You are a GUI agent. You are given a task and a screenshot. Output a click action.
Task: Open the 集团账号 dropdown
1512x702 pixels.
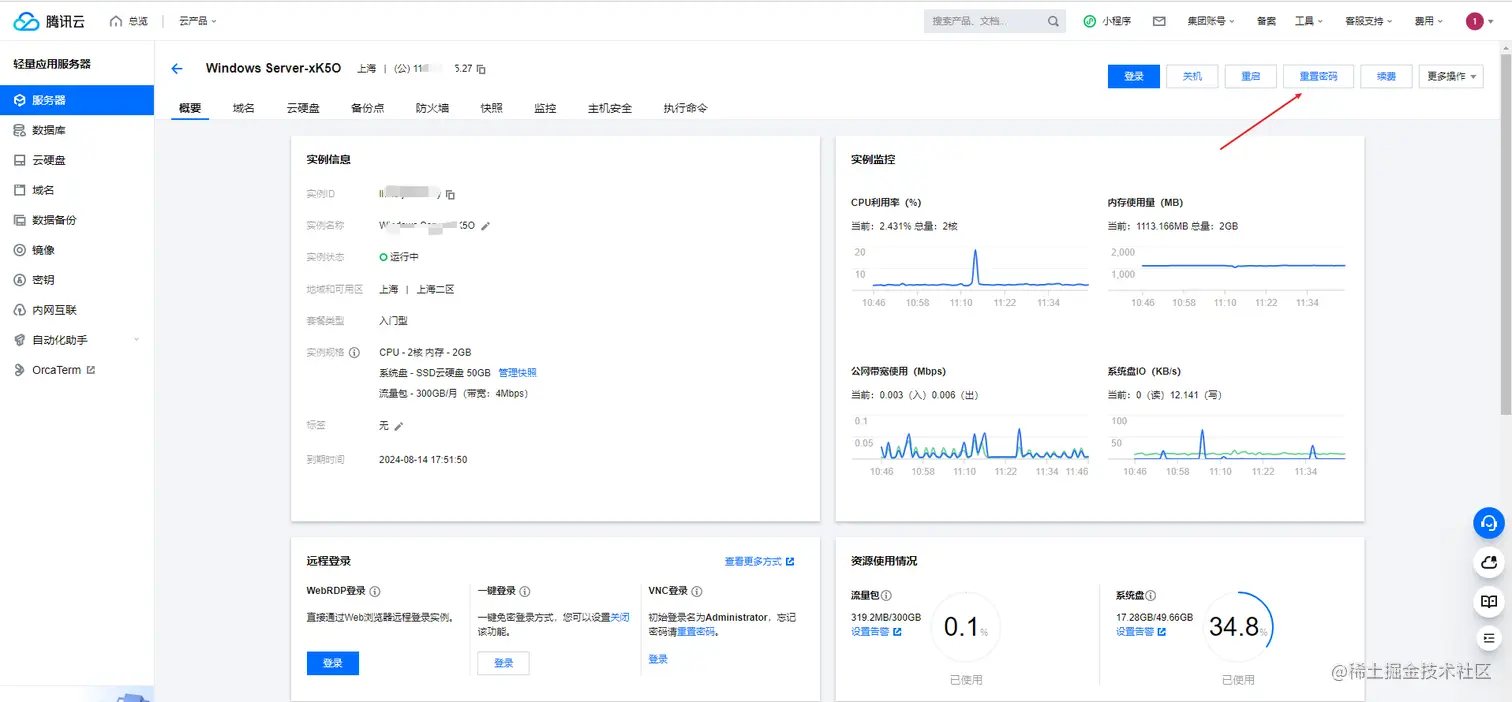(x=1210, y=21)
